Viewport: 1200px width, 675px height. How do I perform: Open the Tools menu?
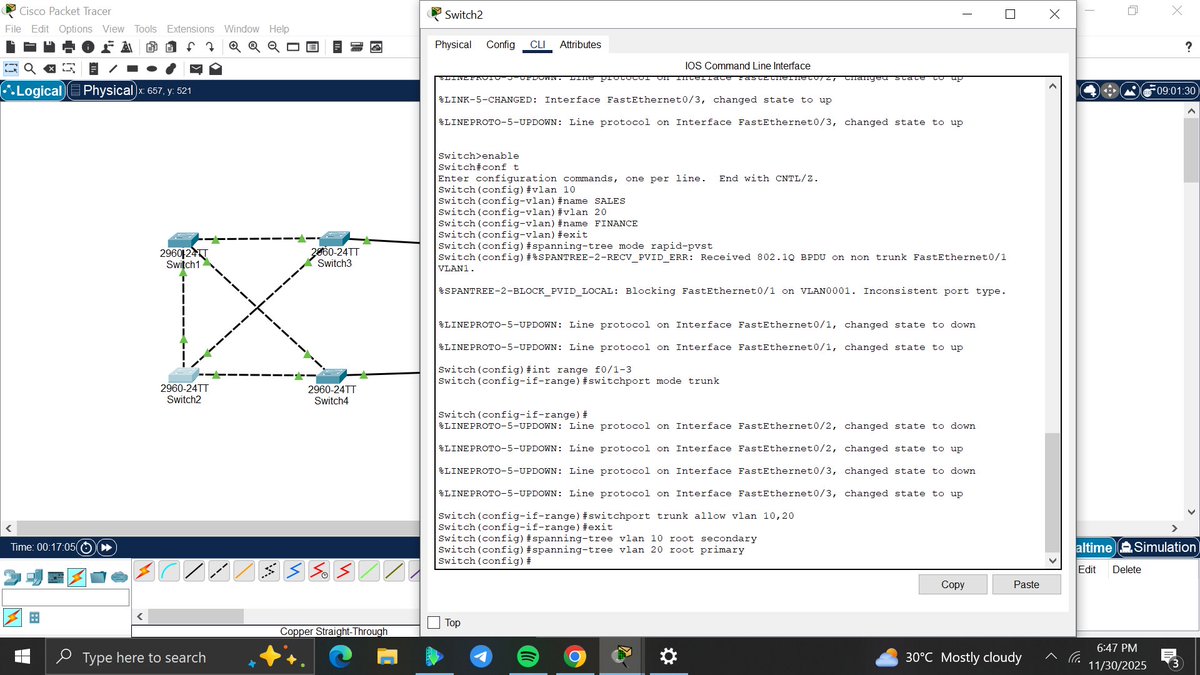pyautogui.click(x=145, y=29)
